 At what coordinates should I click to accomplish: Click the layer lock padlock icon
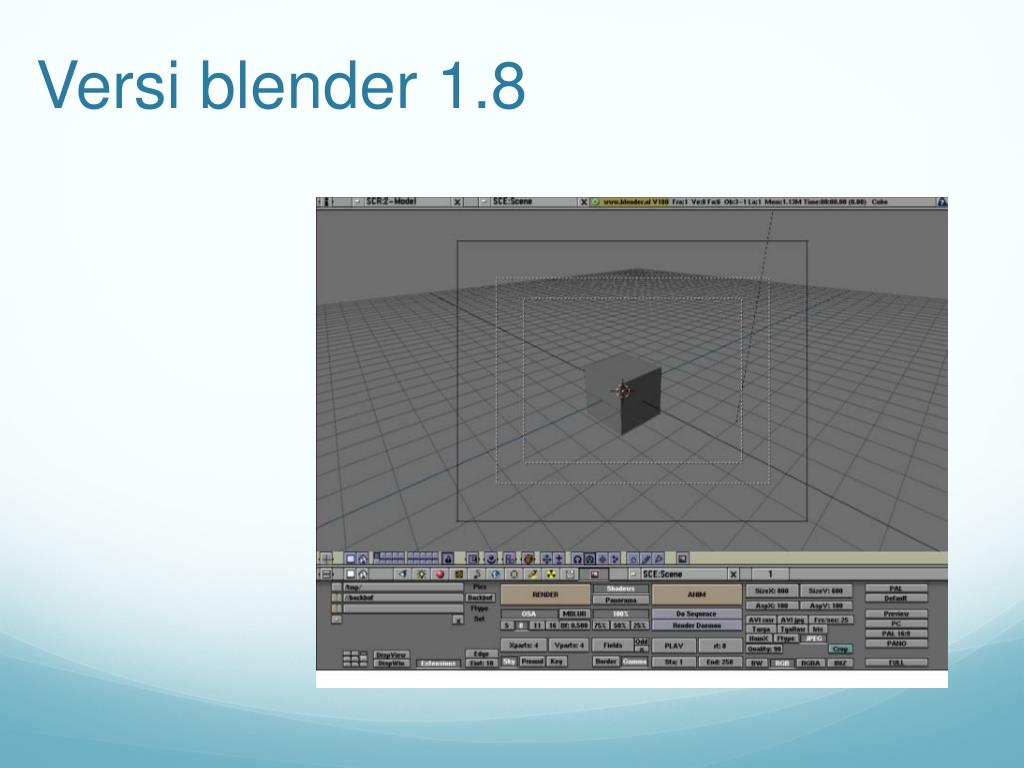(x=447, y=558)
